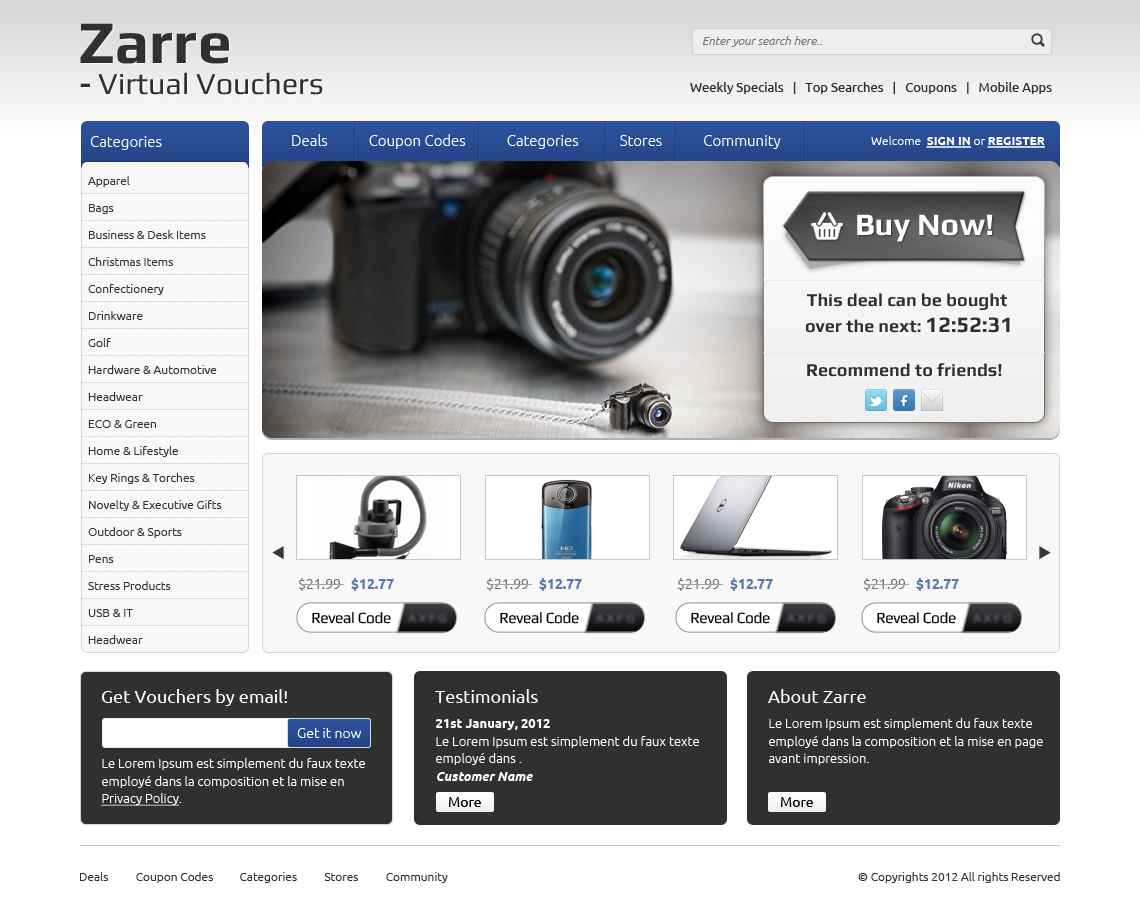Click the air pump product thumbnail
The image size is (1140, 910).
pyautogui.click(x=378, y=518)
